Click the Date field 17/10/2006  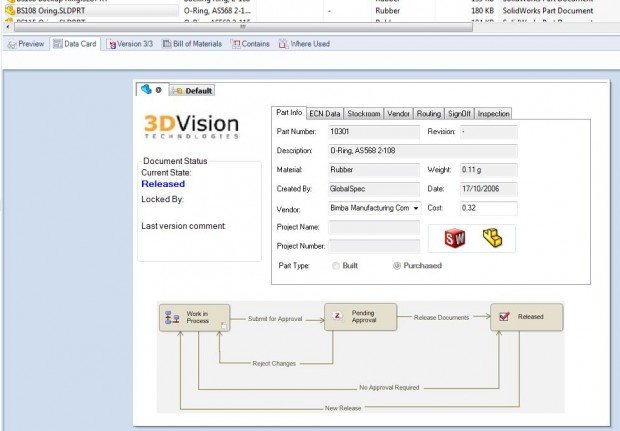pyautogui.click(x=488, y=189)
